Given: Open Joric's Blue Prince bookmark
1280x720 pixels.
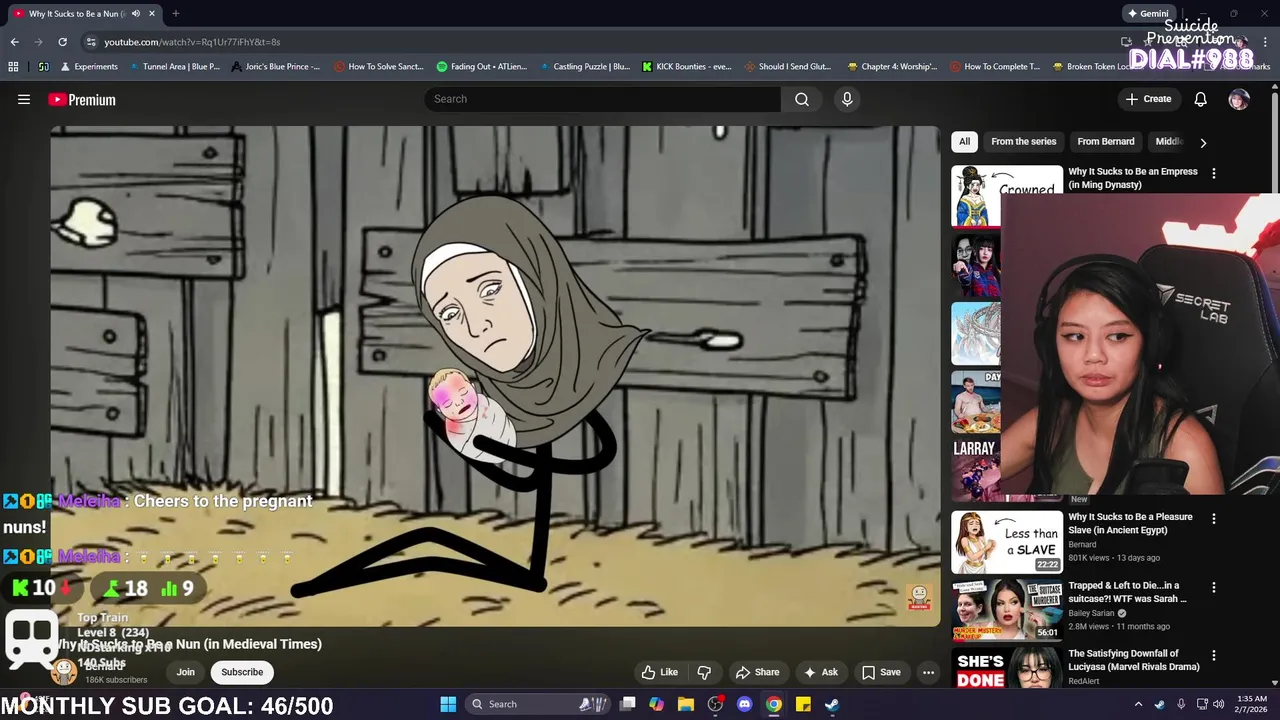Looking at the screenshot, I should [x=275, y=67].
